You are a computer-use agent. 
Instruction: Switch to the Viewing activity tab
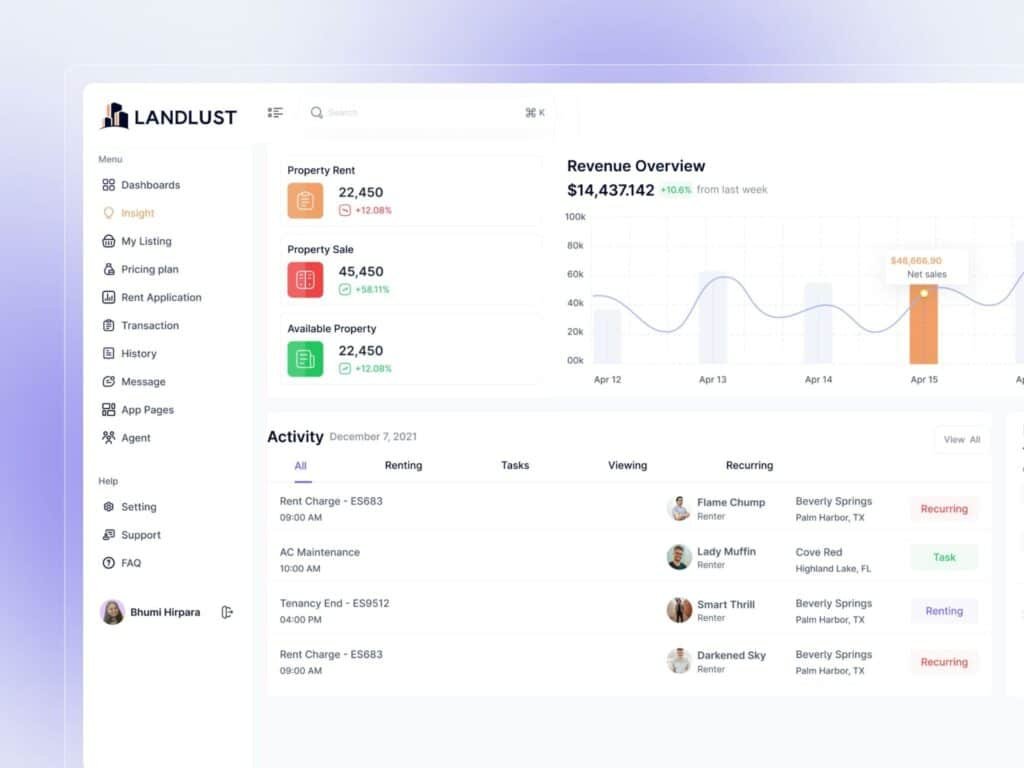click(628, 466)
